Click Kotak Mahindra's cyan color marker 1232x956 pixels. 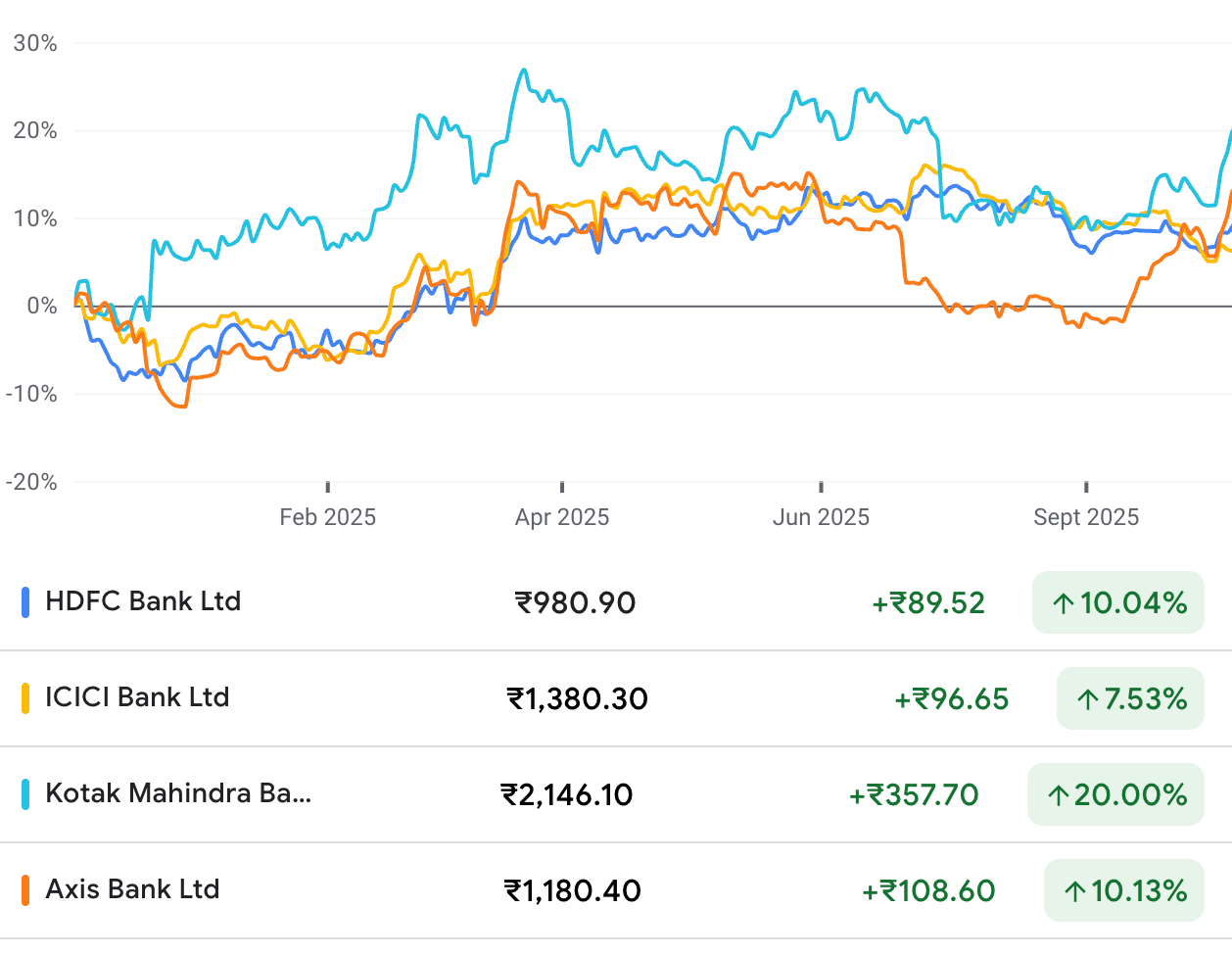coord(25,793)
